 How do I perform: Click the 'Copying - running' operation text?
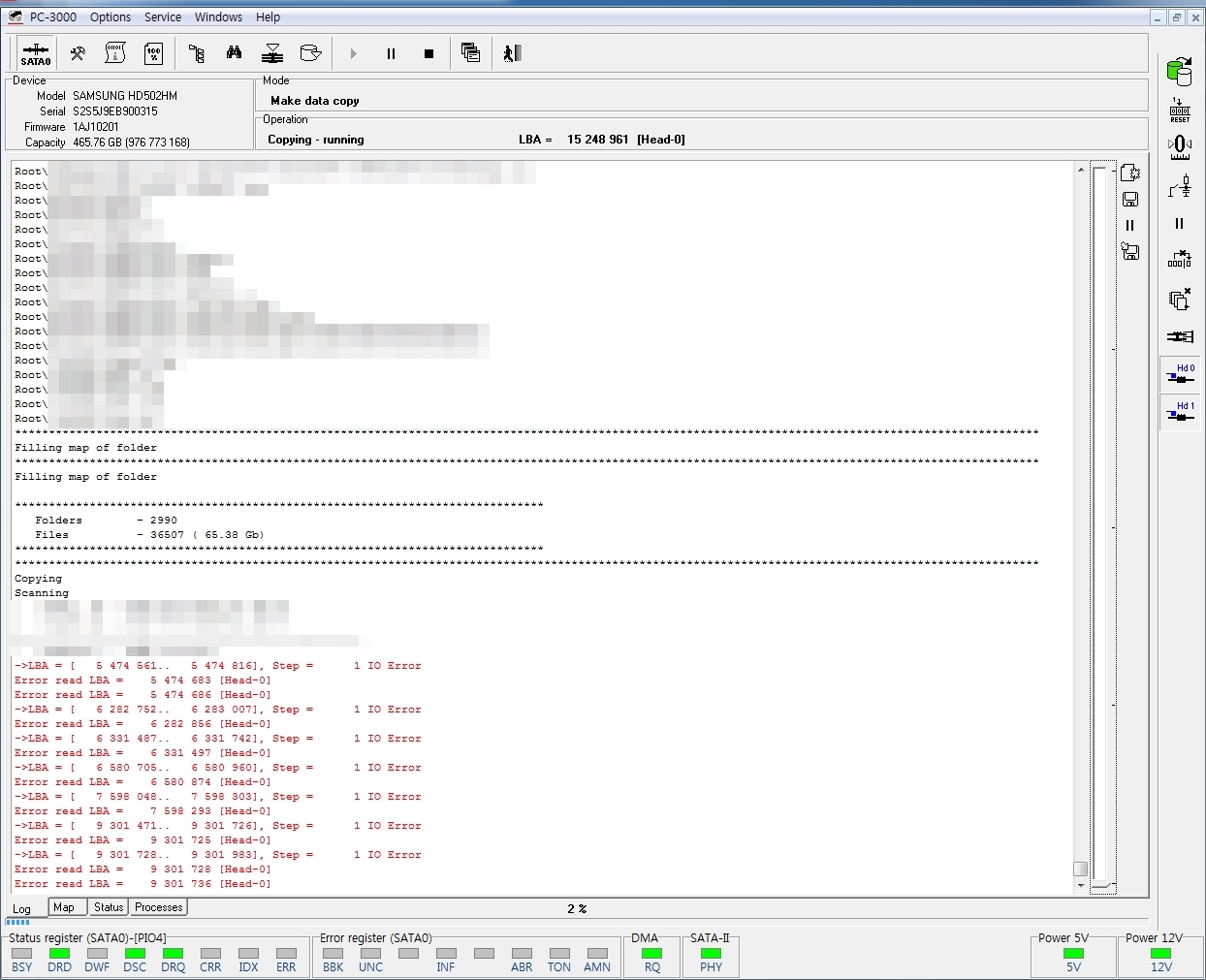[316, 140]
